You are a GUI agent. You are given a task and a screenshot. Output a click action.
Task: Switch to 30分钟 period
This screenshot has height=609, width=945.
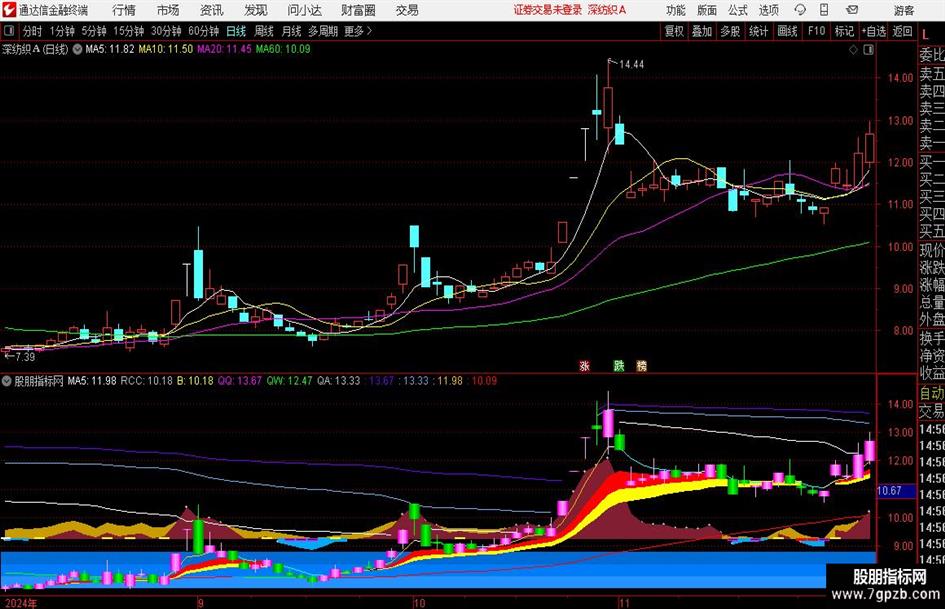point(166,31)
